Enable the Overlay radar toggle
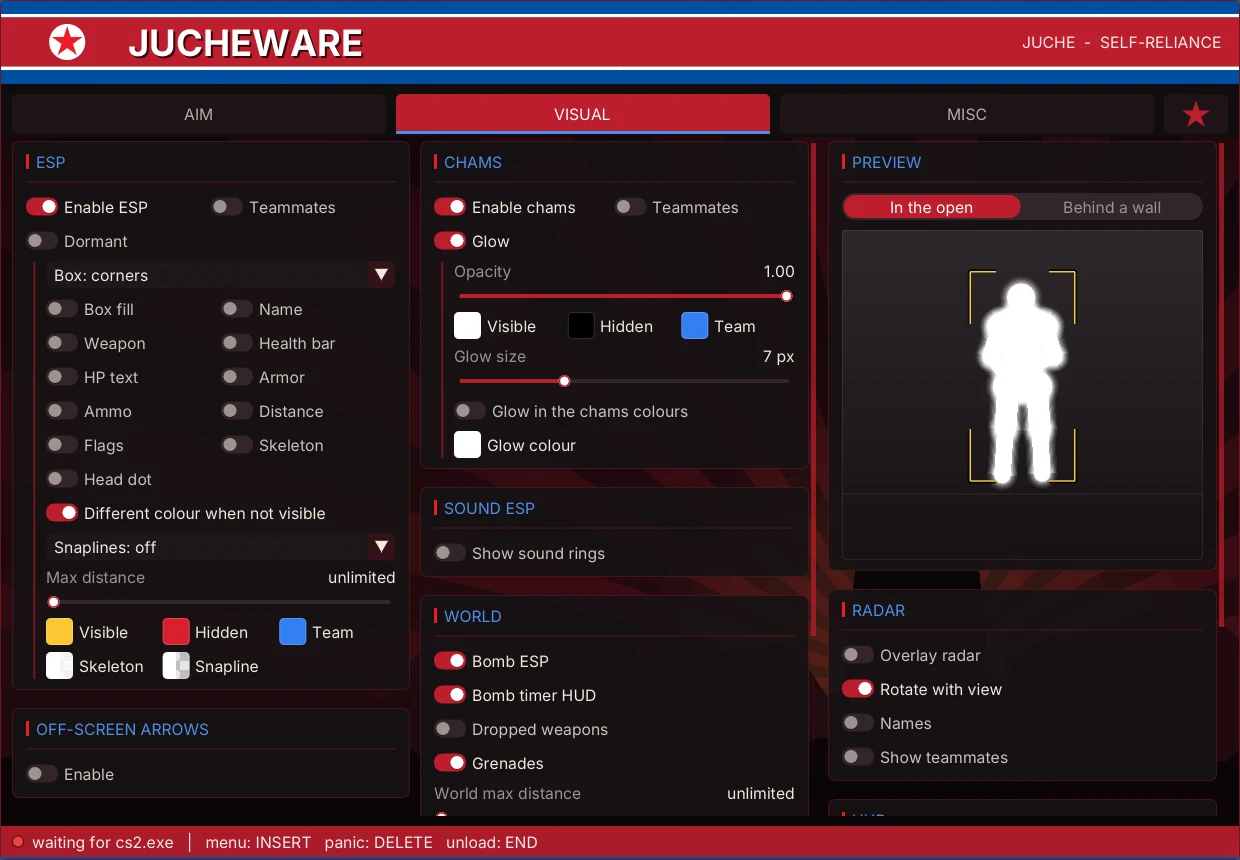 click(858, 655)
